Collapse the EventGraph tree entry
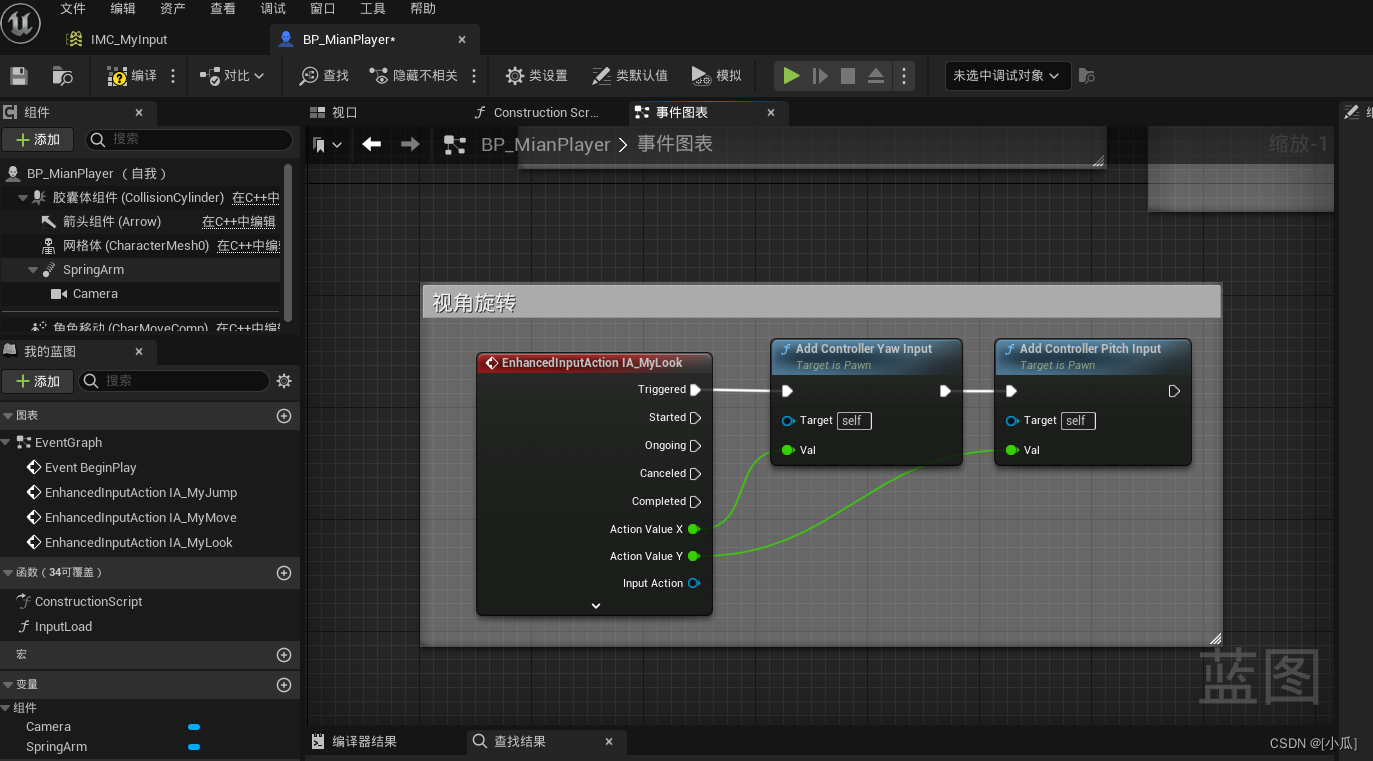 [x=6, y=443]
